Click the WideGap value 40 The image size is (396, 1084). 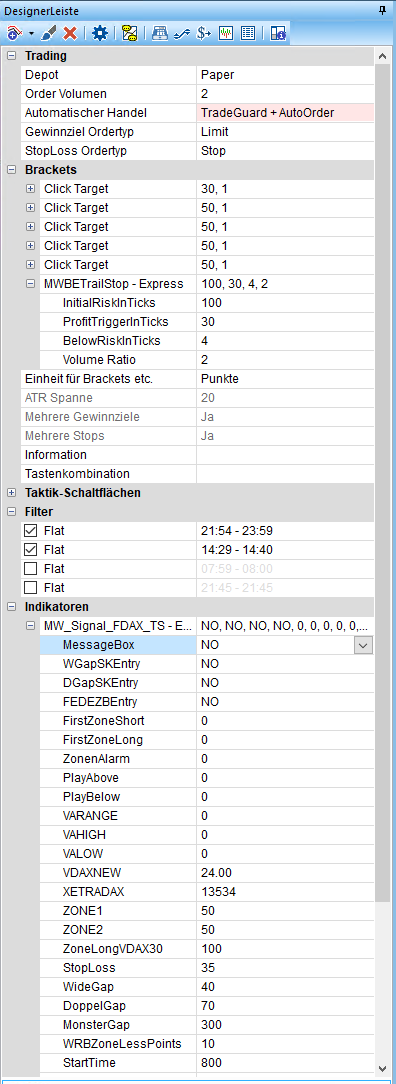click(x=285, y=987)
